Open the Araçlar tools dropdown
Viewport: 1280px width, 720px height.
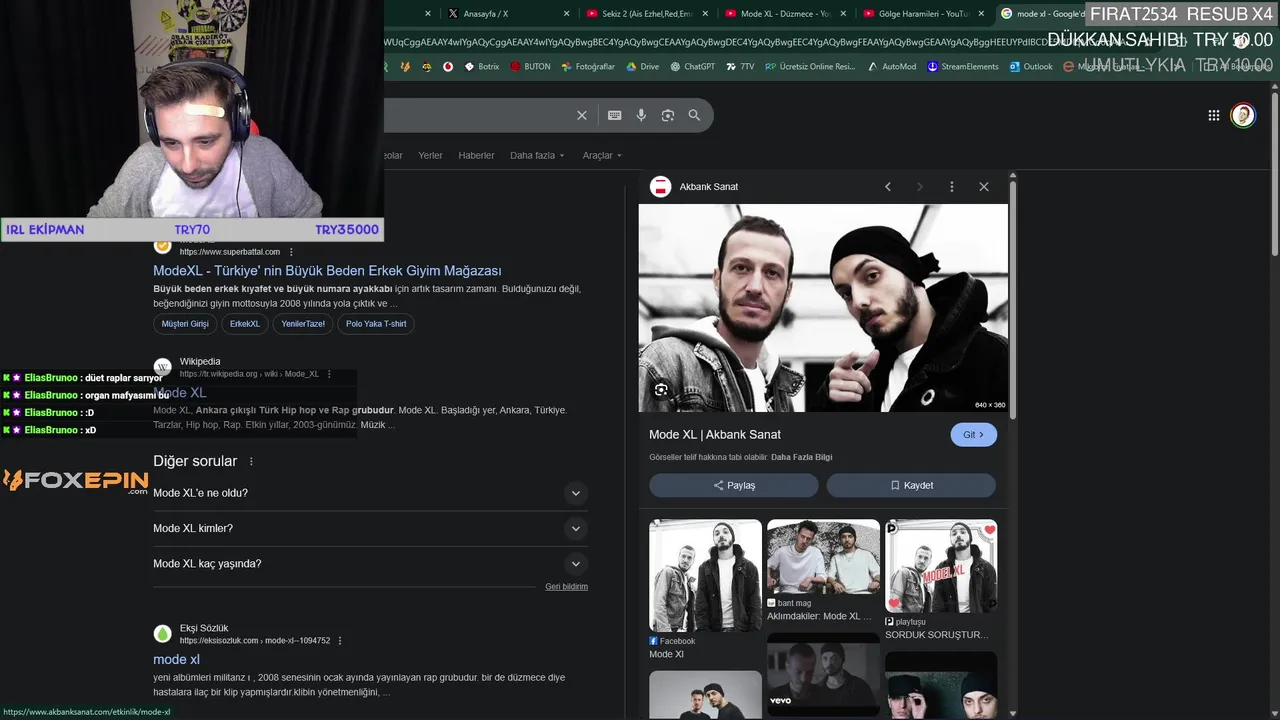602,156
